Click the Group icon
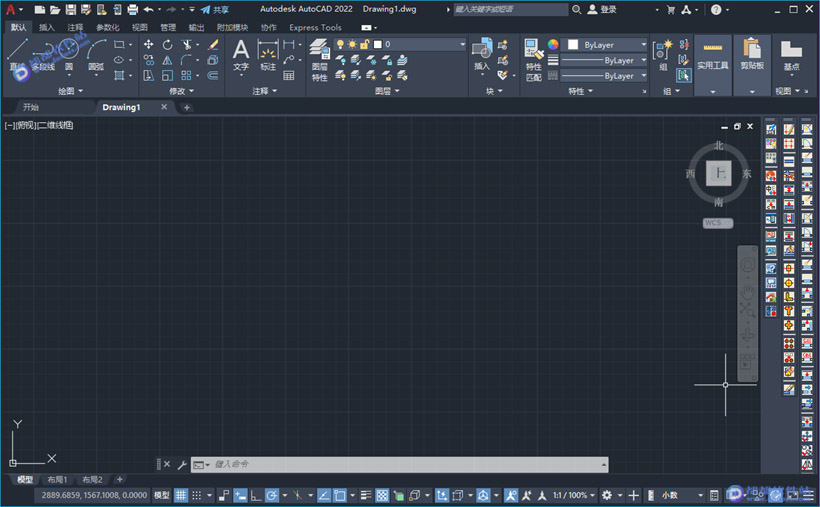This screenshot has width=820, height=507. 663,55
